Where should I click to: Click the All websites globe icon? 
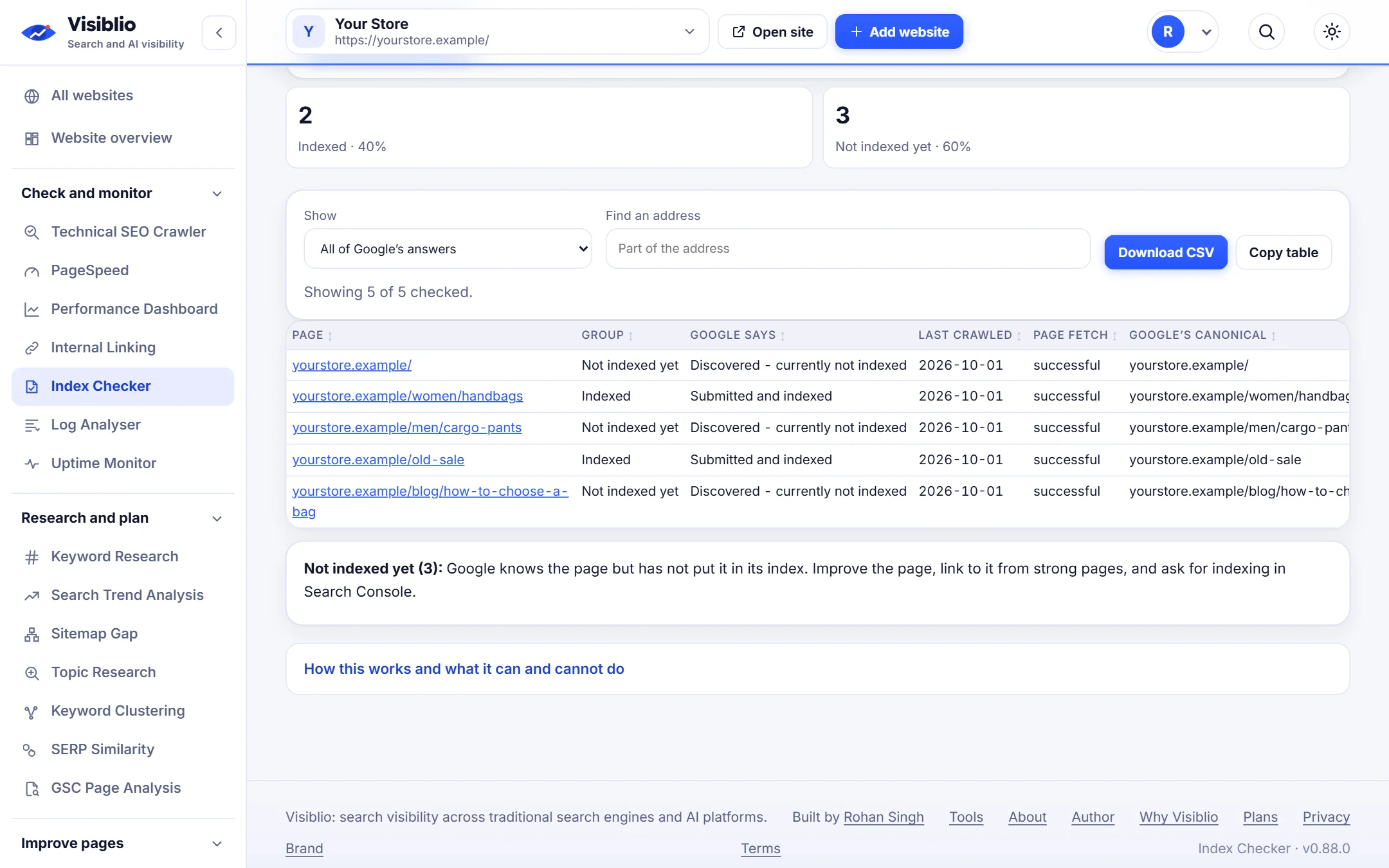(32, 96)
